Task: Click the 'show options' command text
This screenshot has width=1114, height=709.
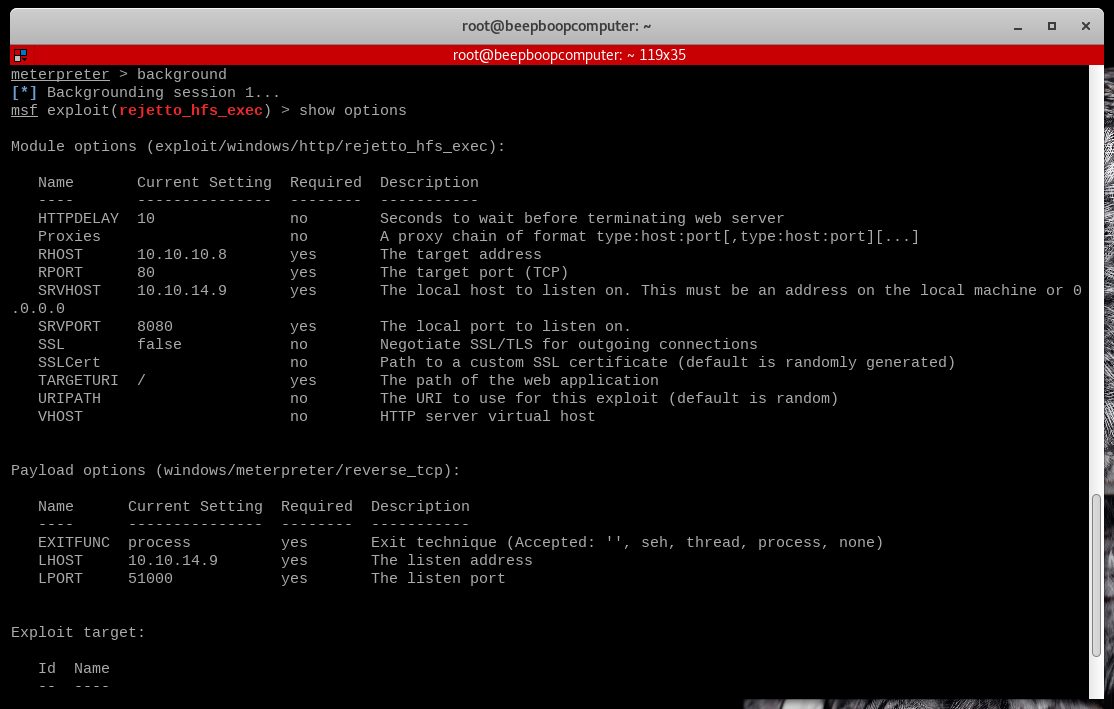Action: (353, 110)
